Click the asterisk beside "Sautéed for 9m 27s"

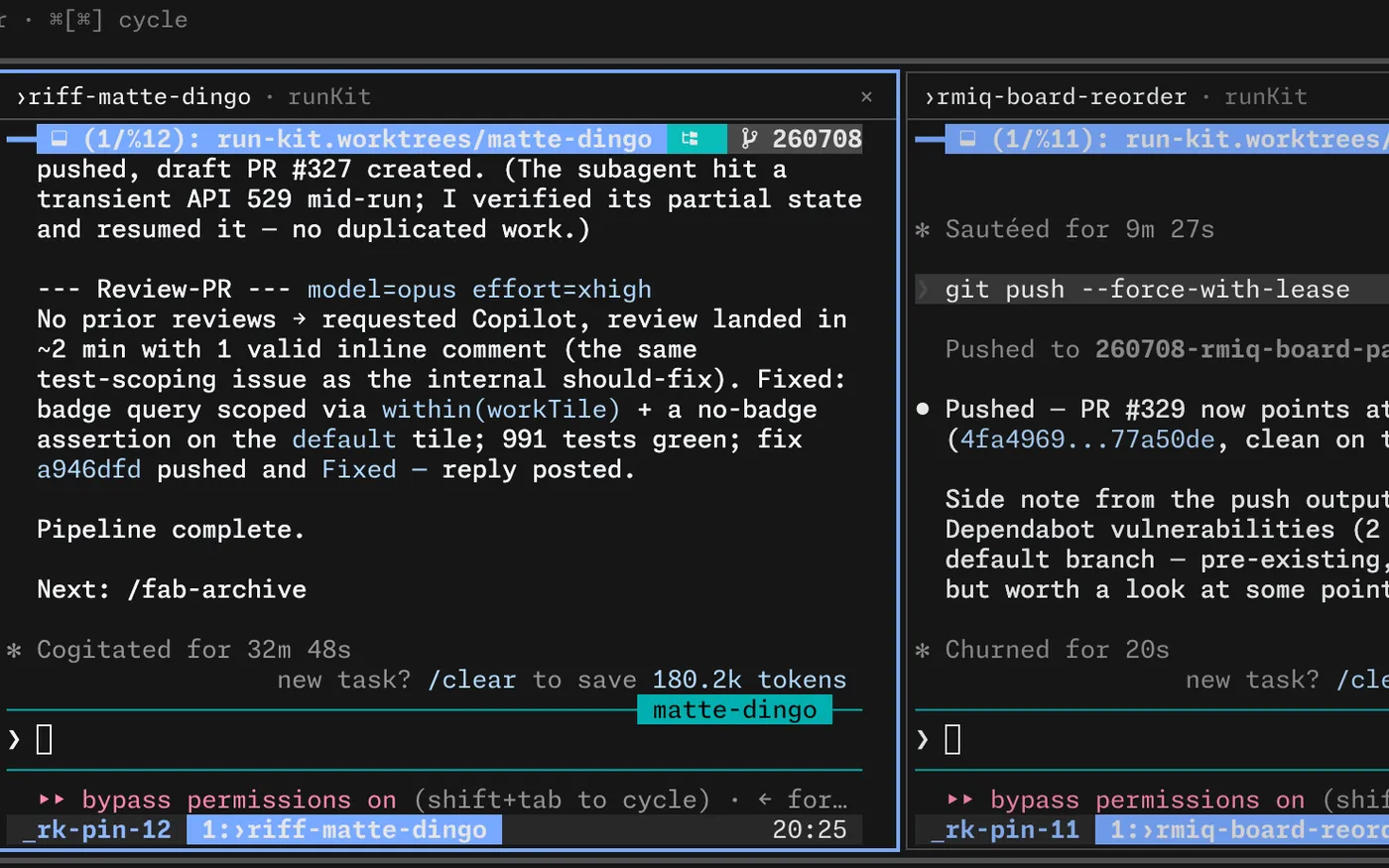click(923, 230)
